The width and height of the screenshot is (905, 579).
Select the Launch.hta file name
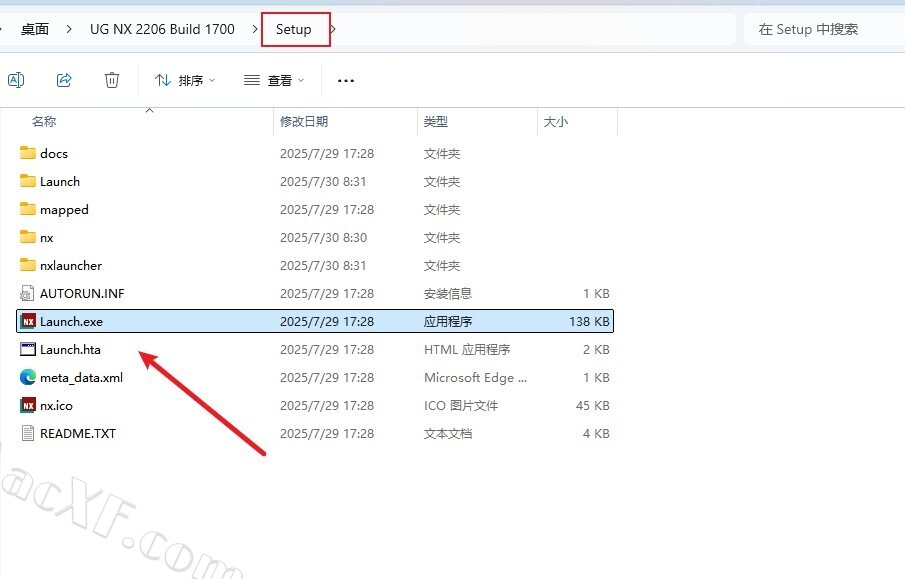70,349
